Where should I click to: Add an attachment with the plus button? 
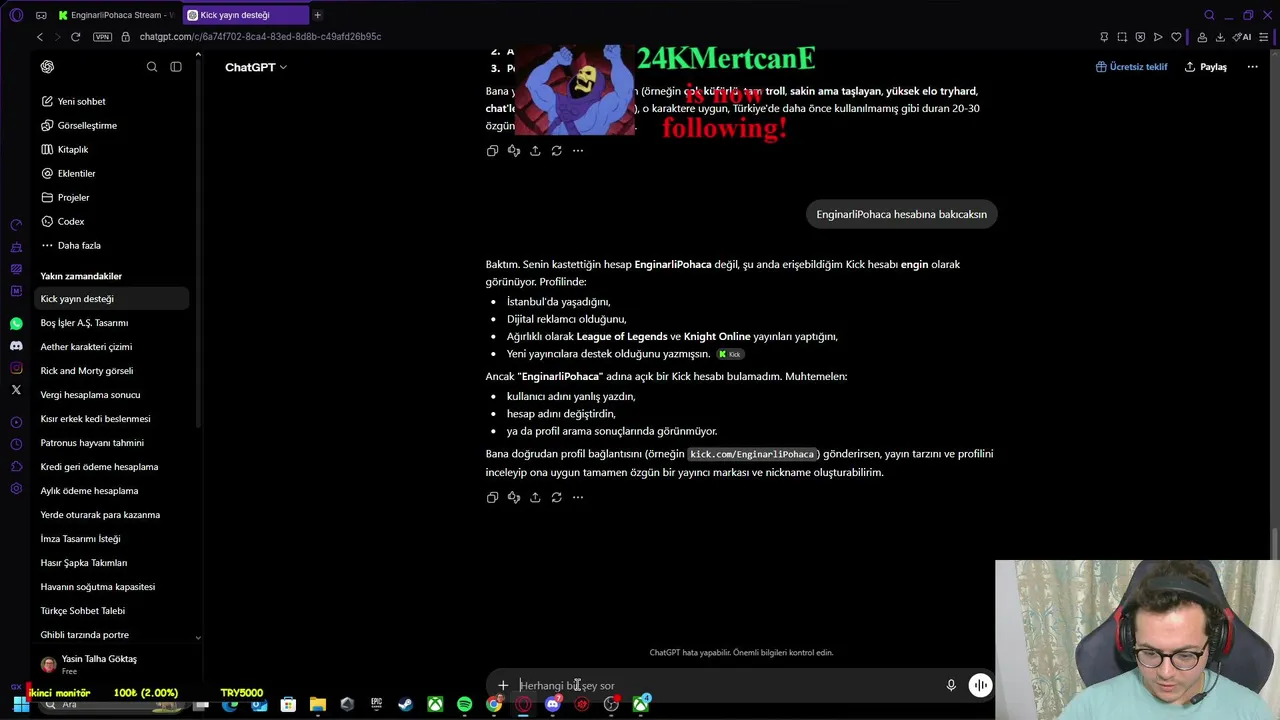503,685
